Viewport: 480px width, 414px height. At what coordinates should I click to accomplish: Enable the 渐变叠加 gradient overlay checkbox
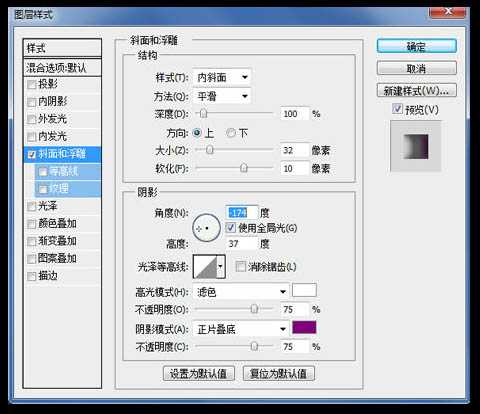coord(32,241)
